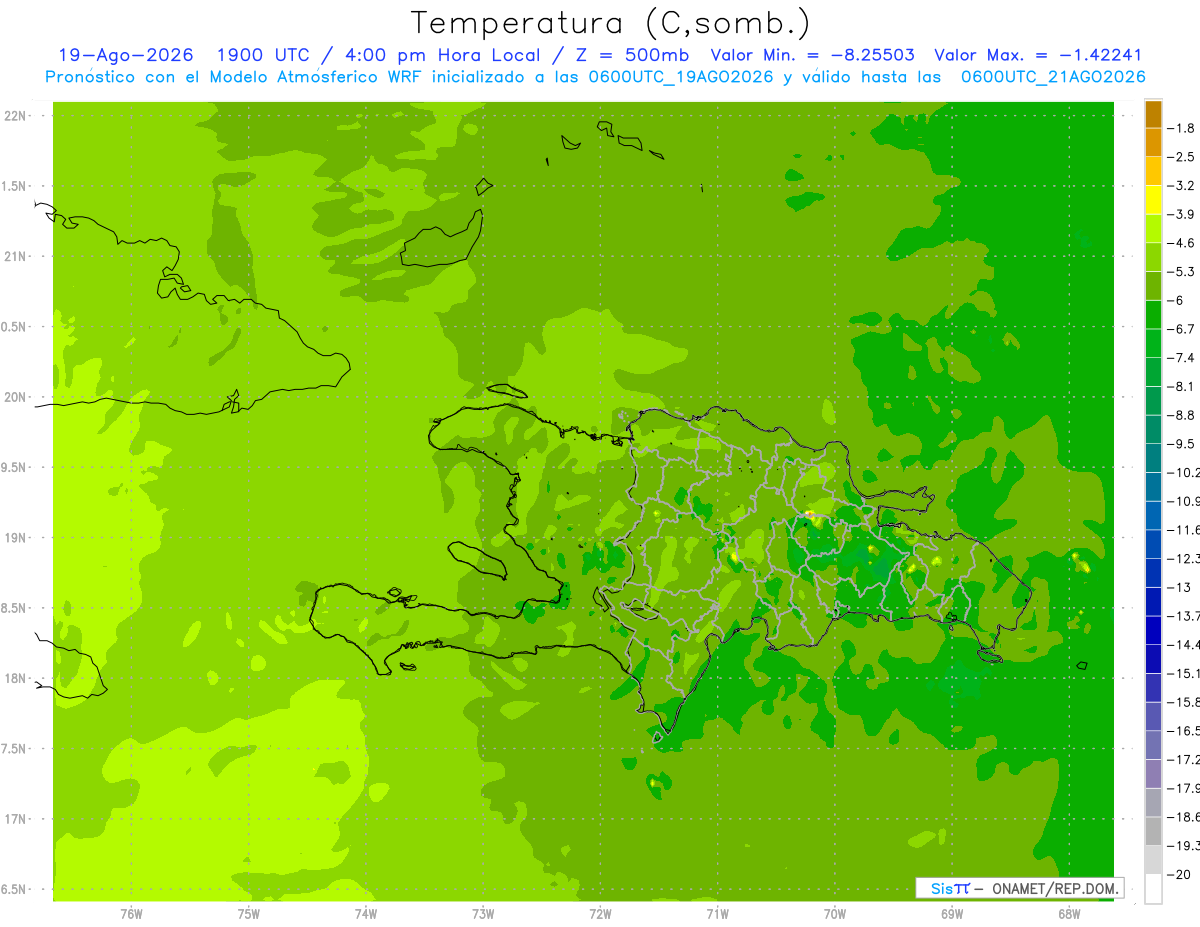Click the '17N' latitude label

[15, 819]
